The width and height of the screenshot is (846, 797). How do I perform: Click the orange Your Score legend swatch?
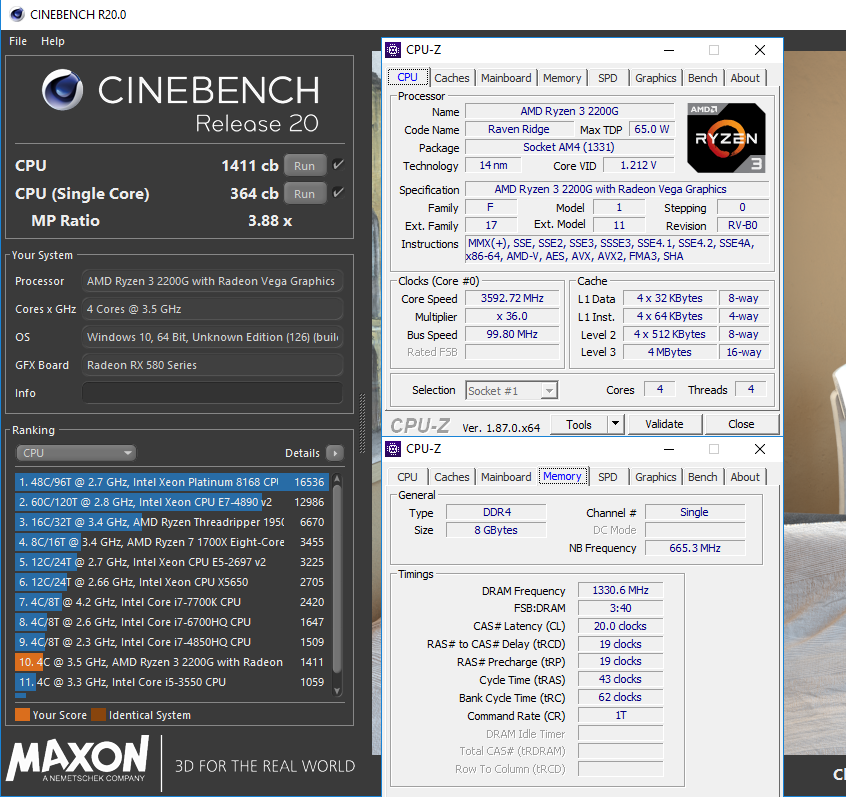(22, 714)
